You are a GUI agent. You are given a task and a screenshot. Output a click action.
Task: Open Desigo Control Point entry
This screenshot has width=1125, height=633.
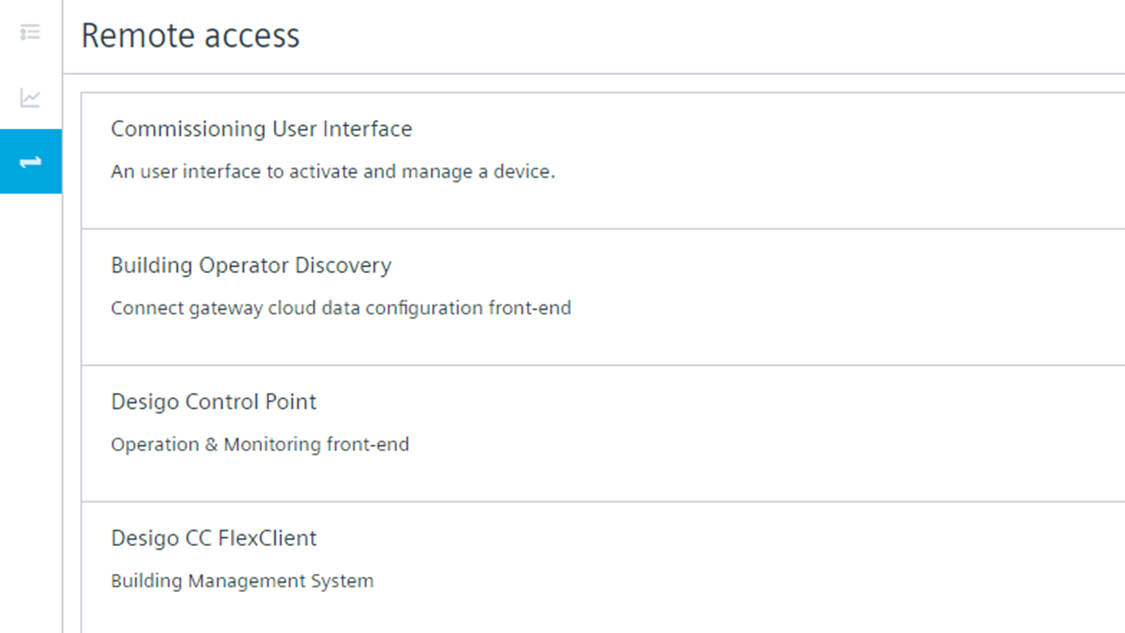click(603, 433)
